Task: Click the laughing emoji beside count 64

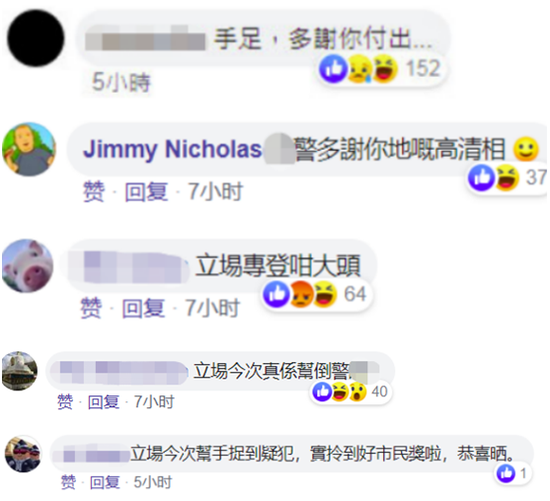Action: coord(325,294)
